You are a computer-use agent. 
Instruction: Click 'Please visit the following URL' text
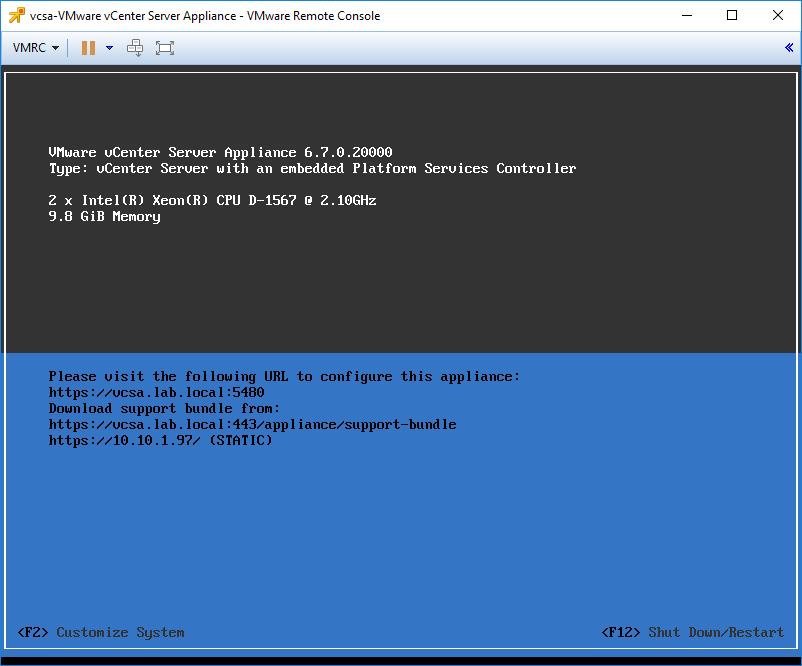(284, 376)
